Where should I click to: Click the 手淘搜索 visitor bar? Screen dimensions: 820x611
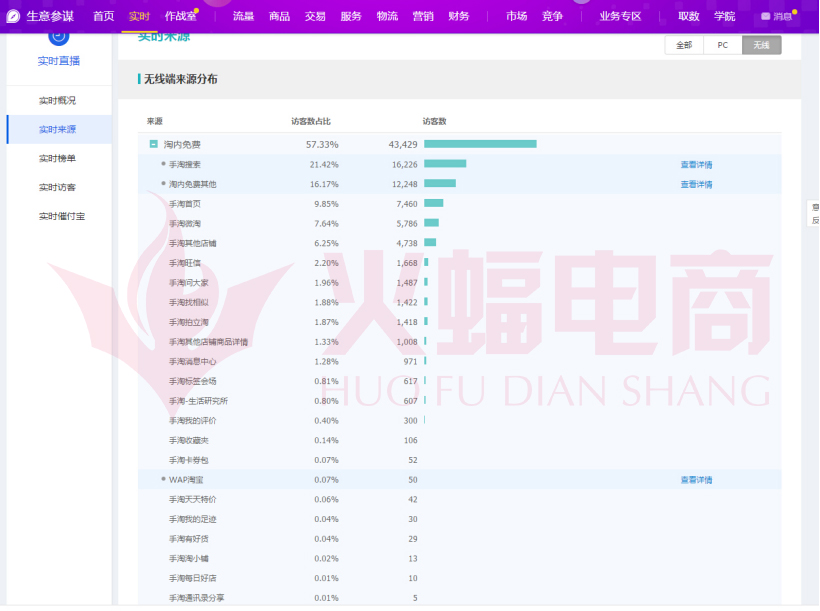click(x=445, y=164)
